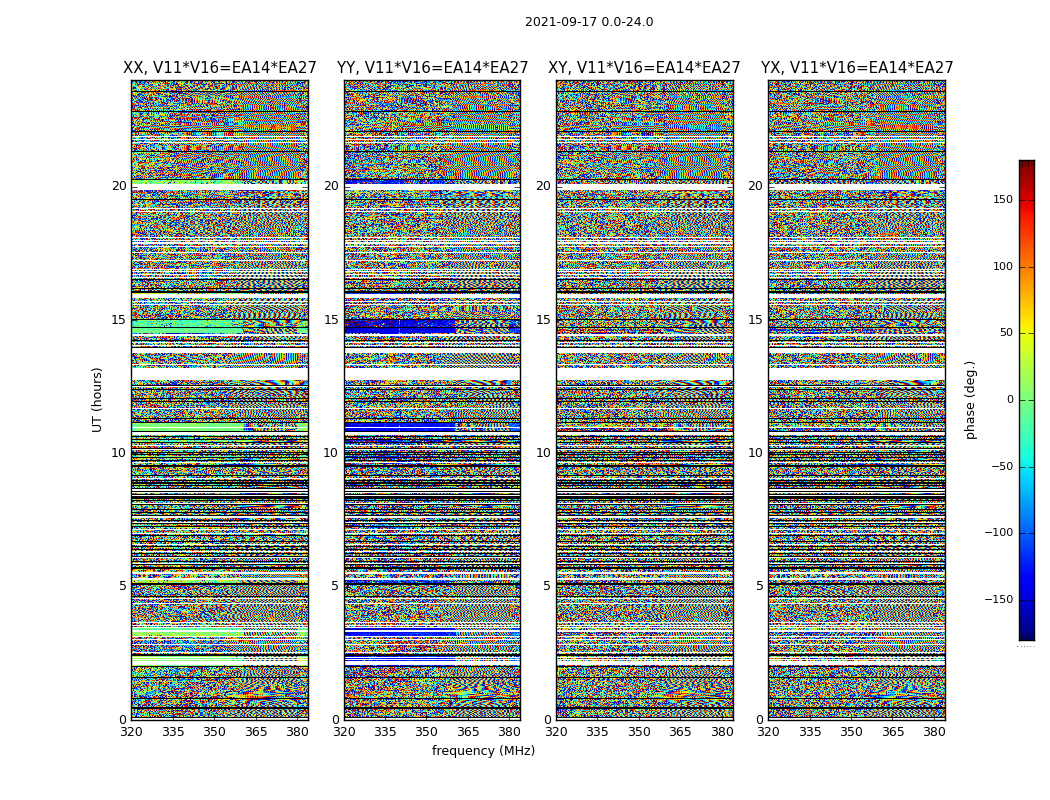Click the green band near 11h in XX panel

188,426
